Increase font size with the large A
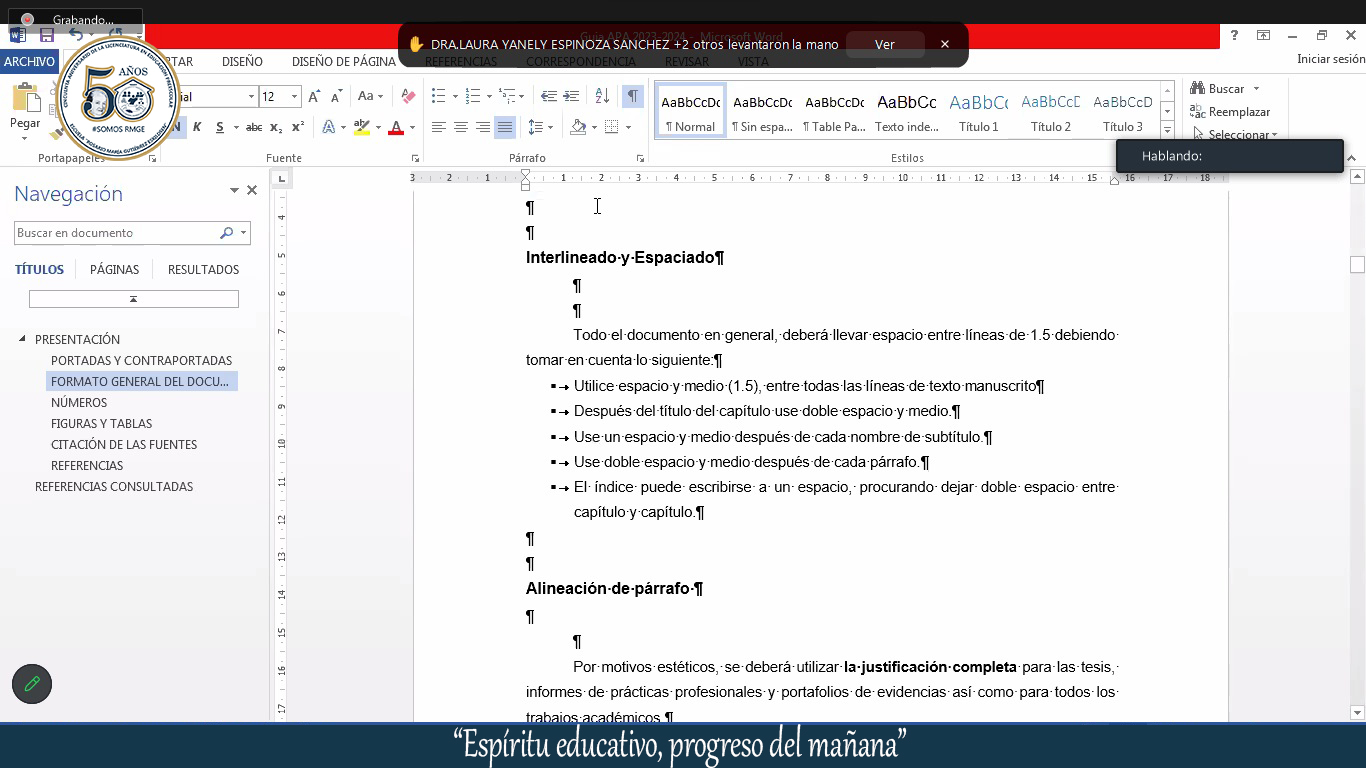Viewport: 1366px width, 768px height. (314, 96)
